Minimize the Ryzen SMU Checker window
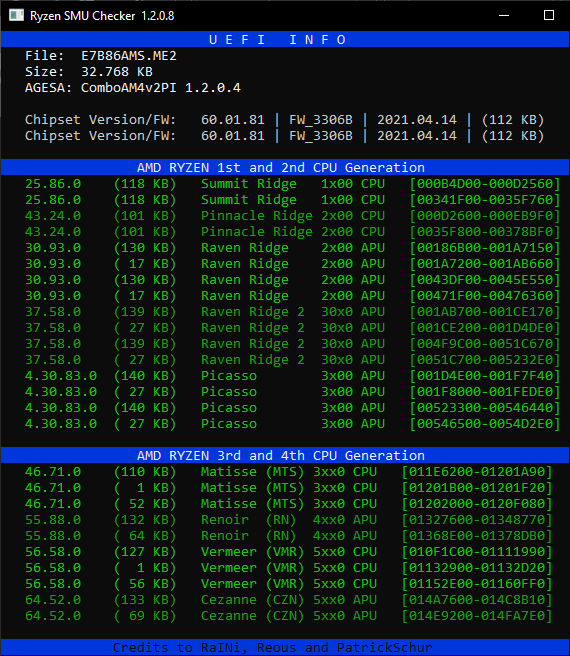The image size is (570, 656). [504, 15]
